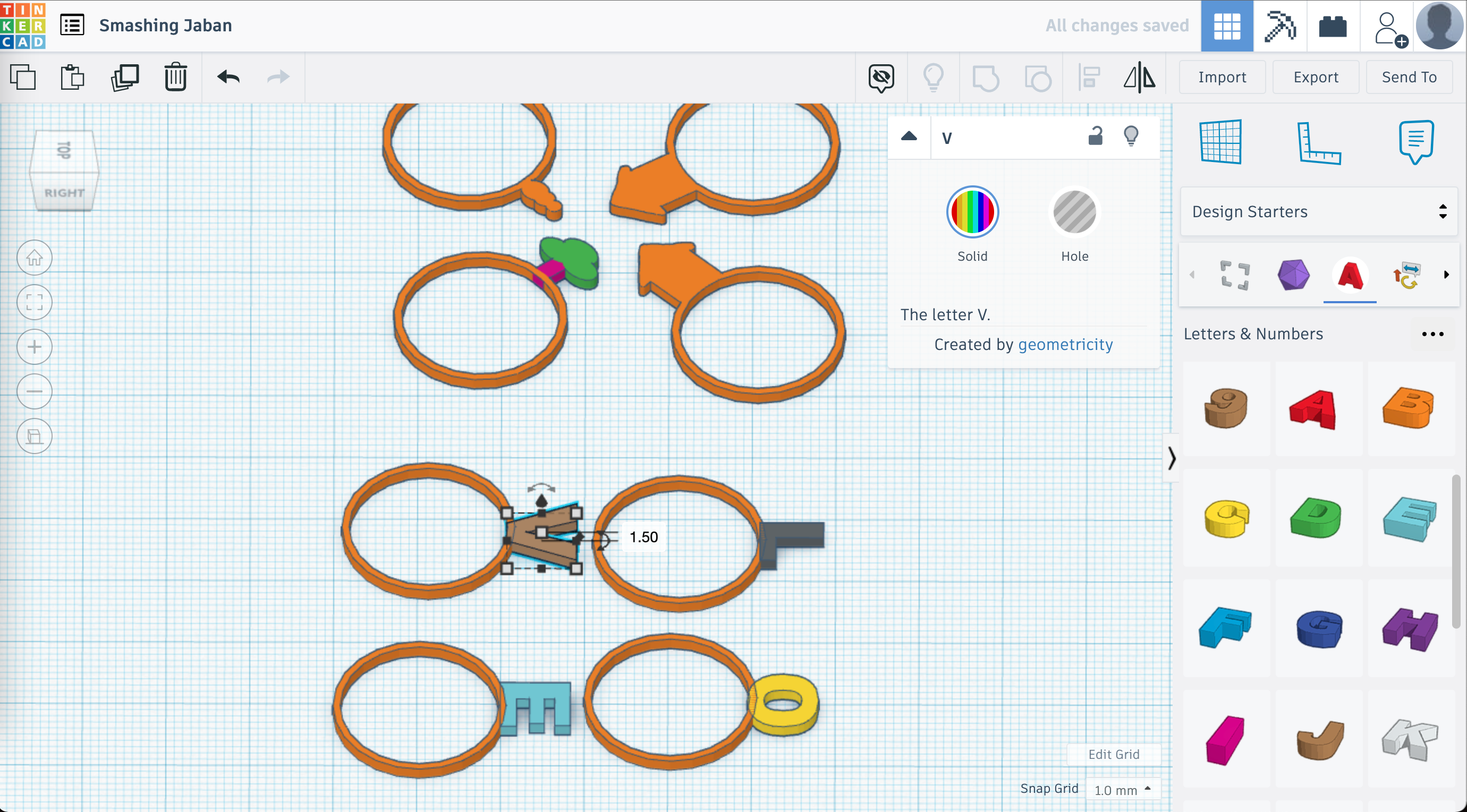
Task: Click the Send To button
Action: [1409, 78]
